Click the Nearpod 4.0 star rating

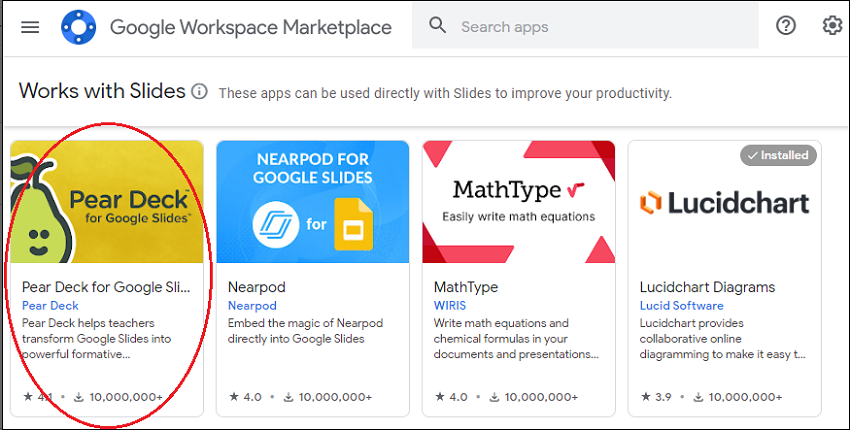246,397
